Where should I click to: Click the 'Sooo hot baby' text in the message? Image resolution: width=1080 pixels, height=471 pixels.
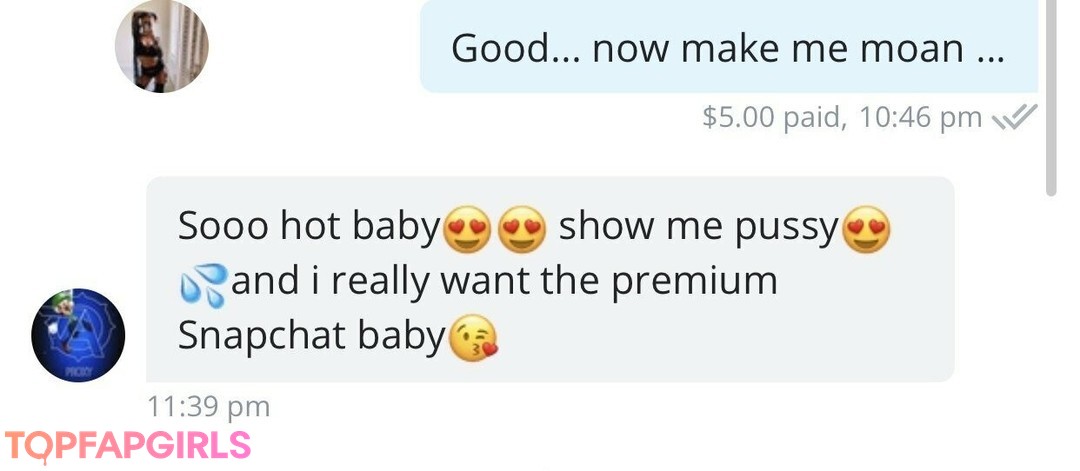[309, 227]
